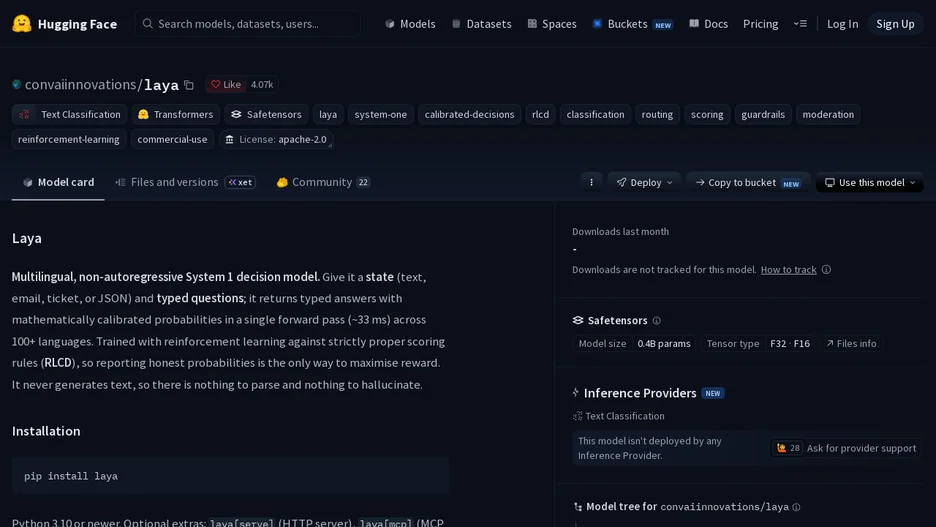Click Ask for provider support
Viewport: 936px width, 527px height.
pyautogui.click(x=845, y=448)
